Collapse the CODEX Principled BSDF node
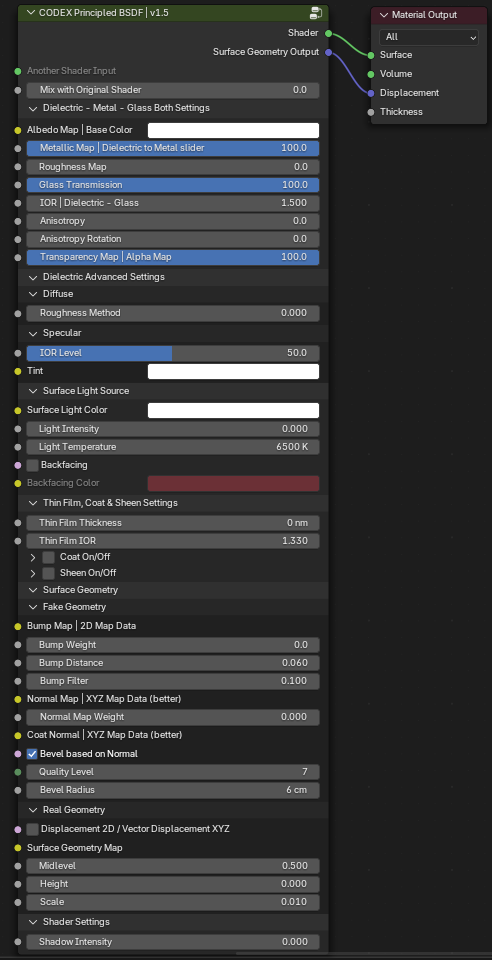The width and height of the screenshot is (492, 960). pyautogui.click(x=29, y=13)
